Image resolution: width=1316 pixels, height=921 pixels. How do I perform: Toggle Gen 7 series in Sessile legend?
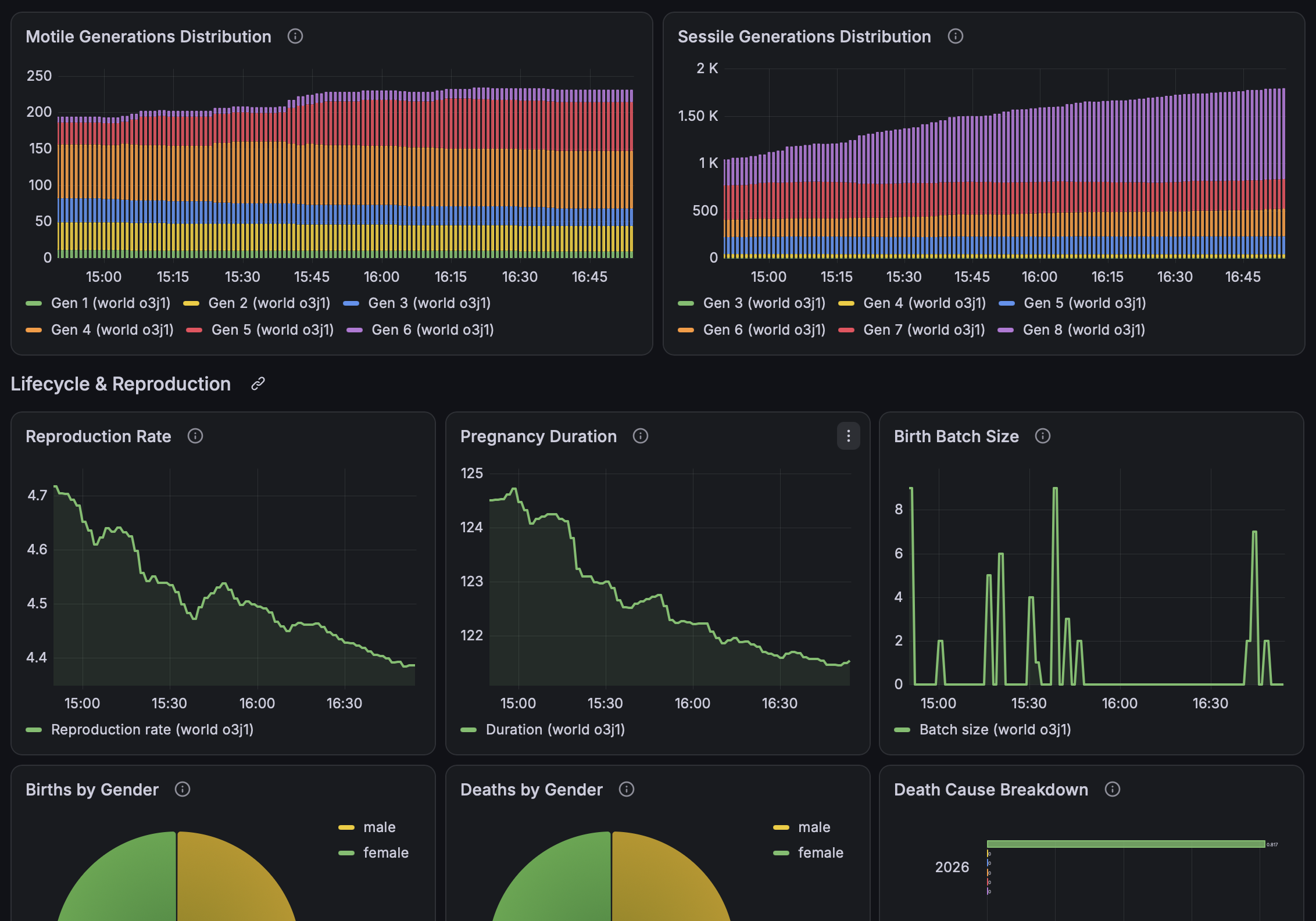(x=924, y=330)
